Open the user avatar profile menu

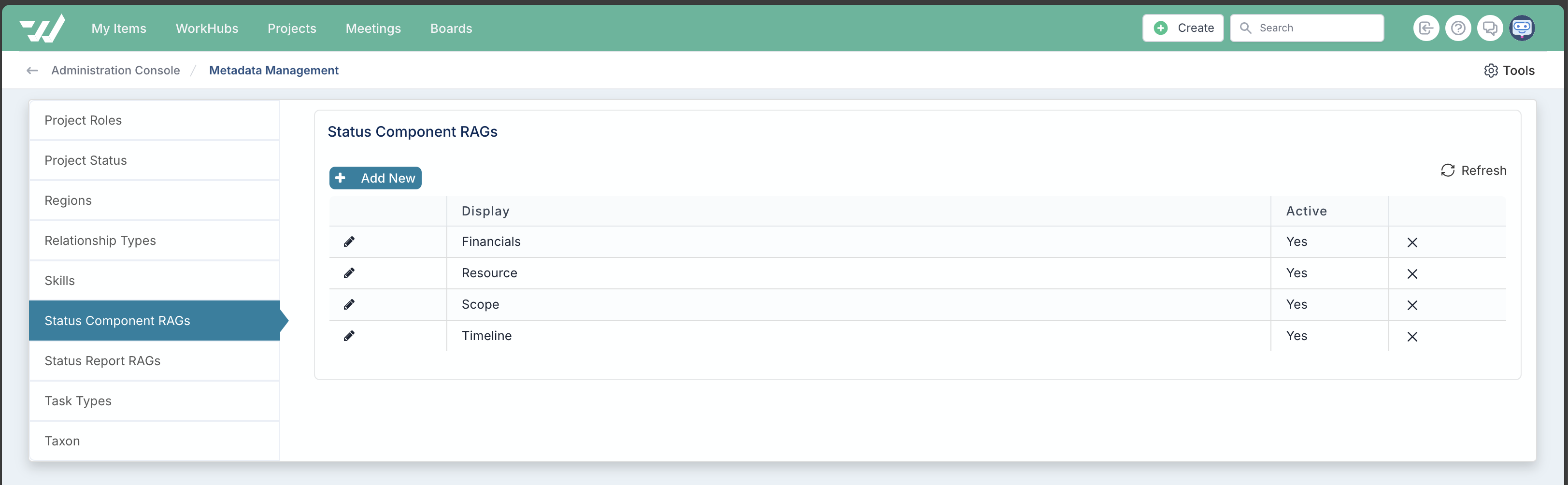pyautogui.click(x=1522, y=28)
